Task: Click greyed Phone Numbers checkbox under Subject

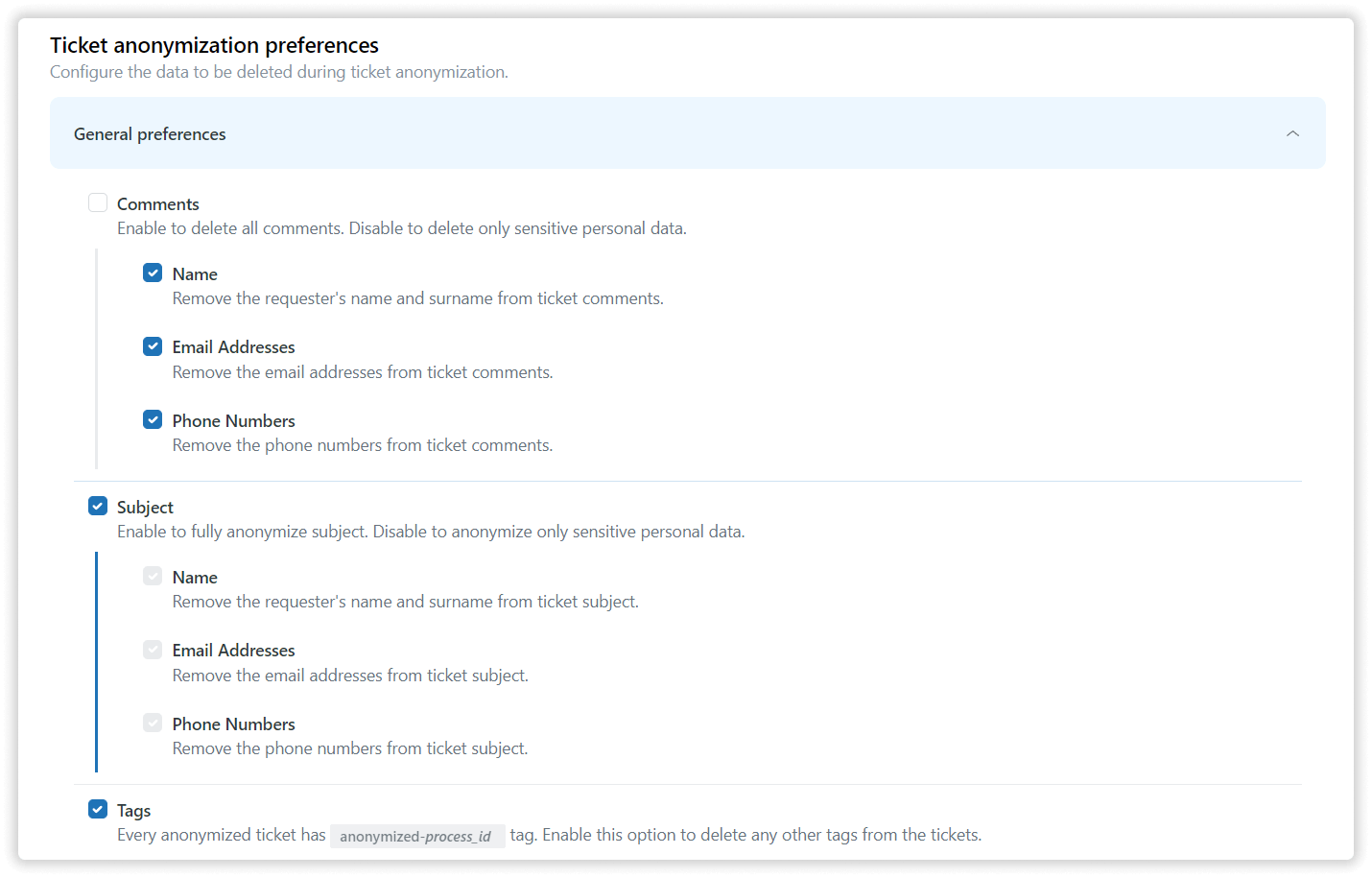Action: click(x=153, y=723)
